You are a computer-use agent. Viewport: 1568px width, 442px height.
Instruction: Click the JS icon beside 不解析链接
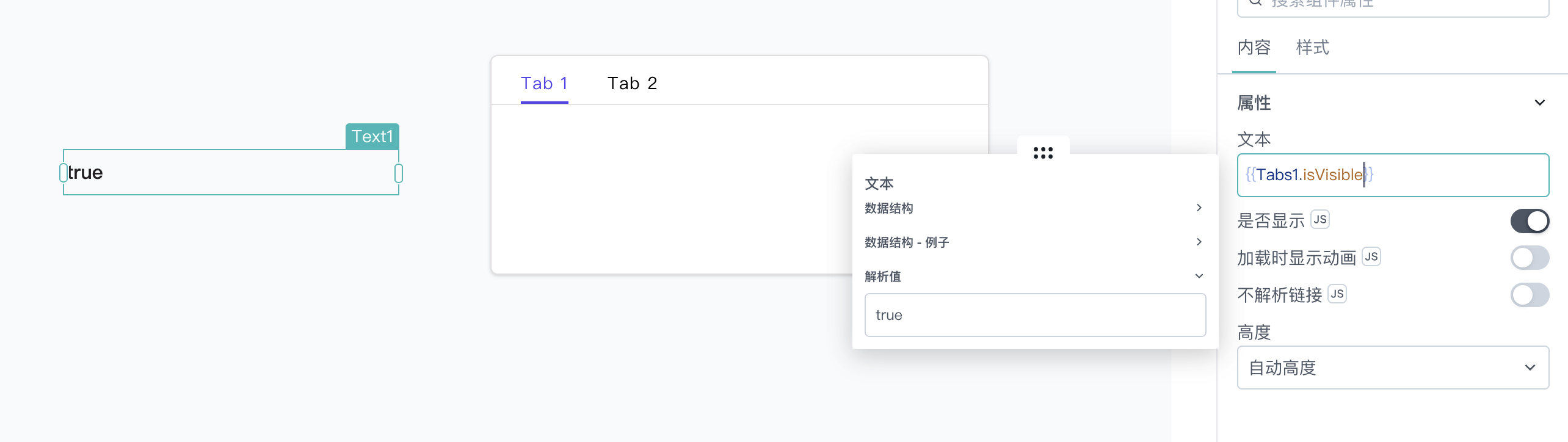click(1337, 294)
